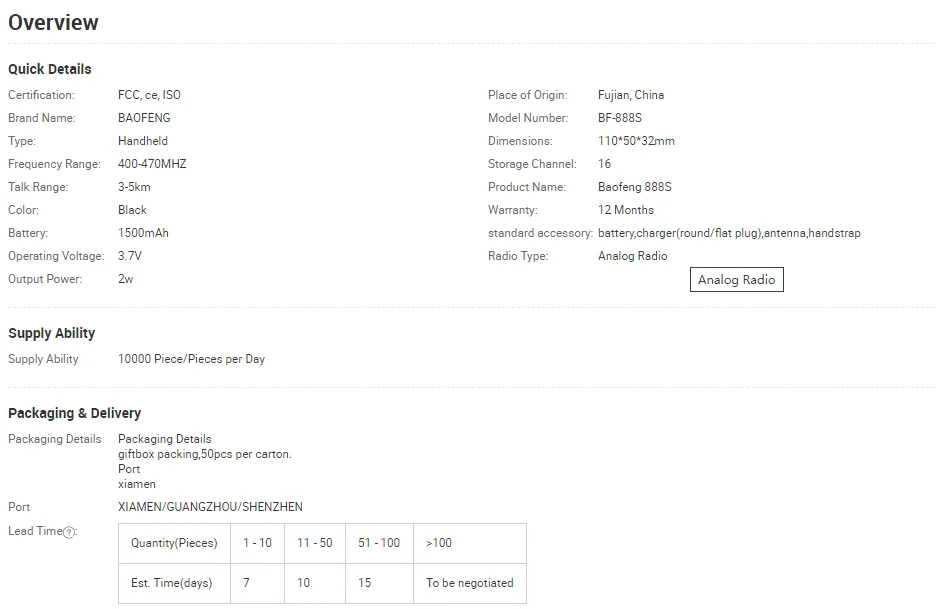This screenshot has height=609, width=950.
Task: Click the value 10000 Piece/Pieces per Day
Action: (191, 359)
